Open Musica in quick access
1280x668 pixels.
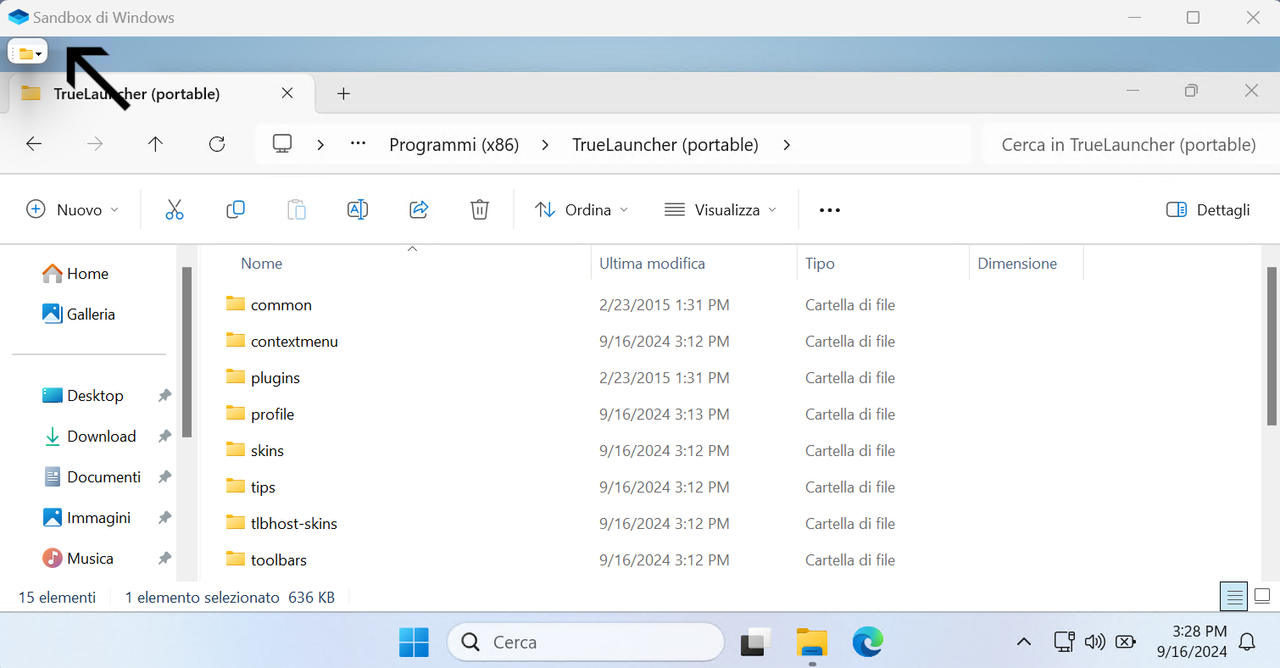pyautogui.click(x=78, y=559)
